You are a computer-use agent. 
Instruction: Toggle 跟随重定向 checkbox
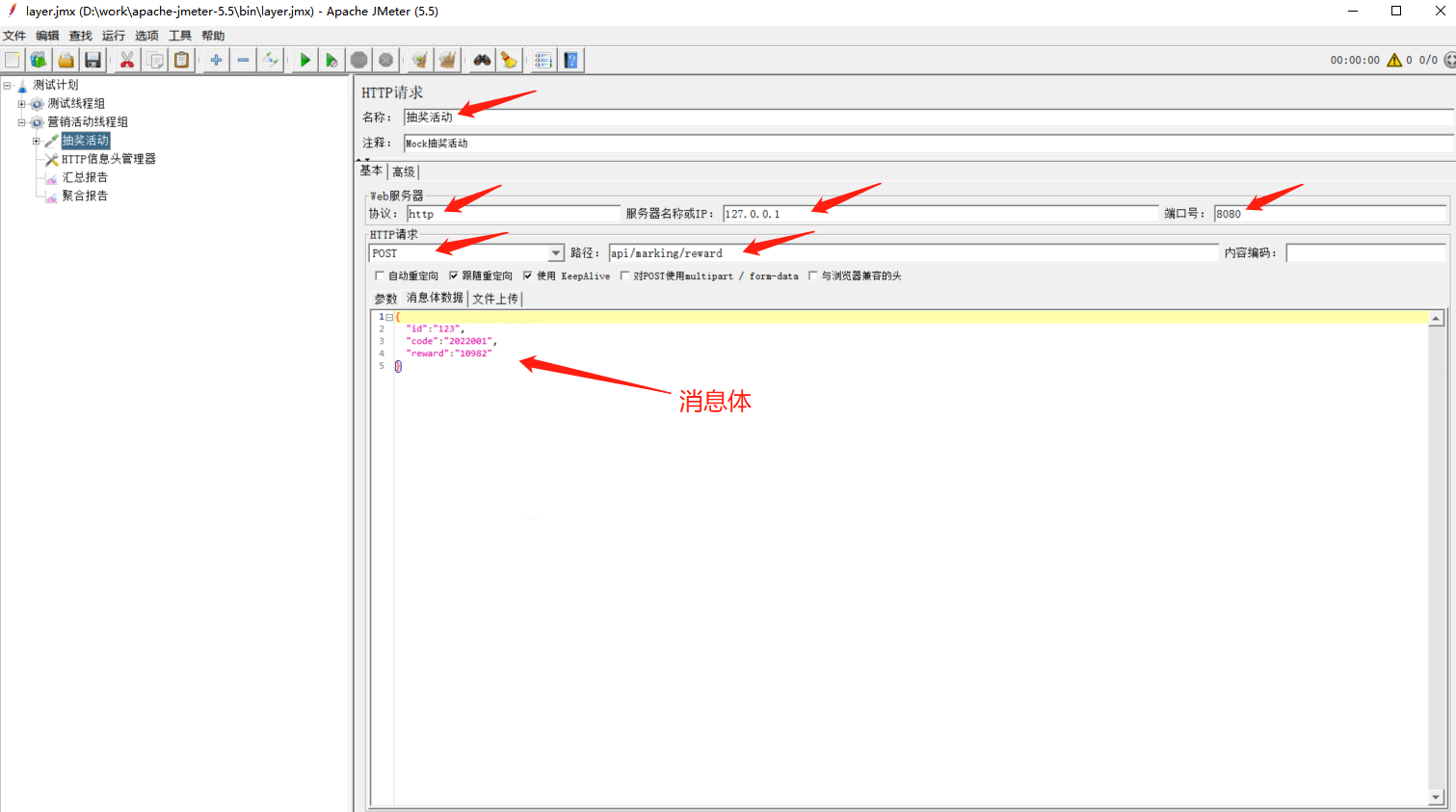(453, 275)
